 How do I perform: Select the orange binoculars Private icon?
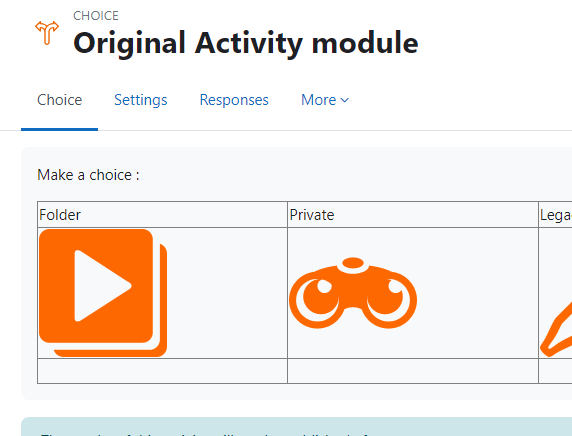[x=353, y=293]
